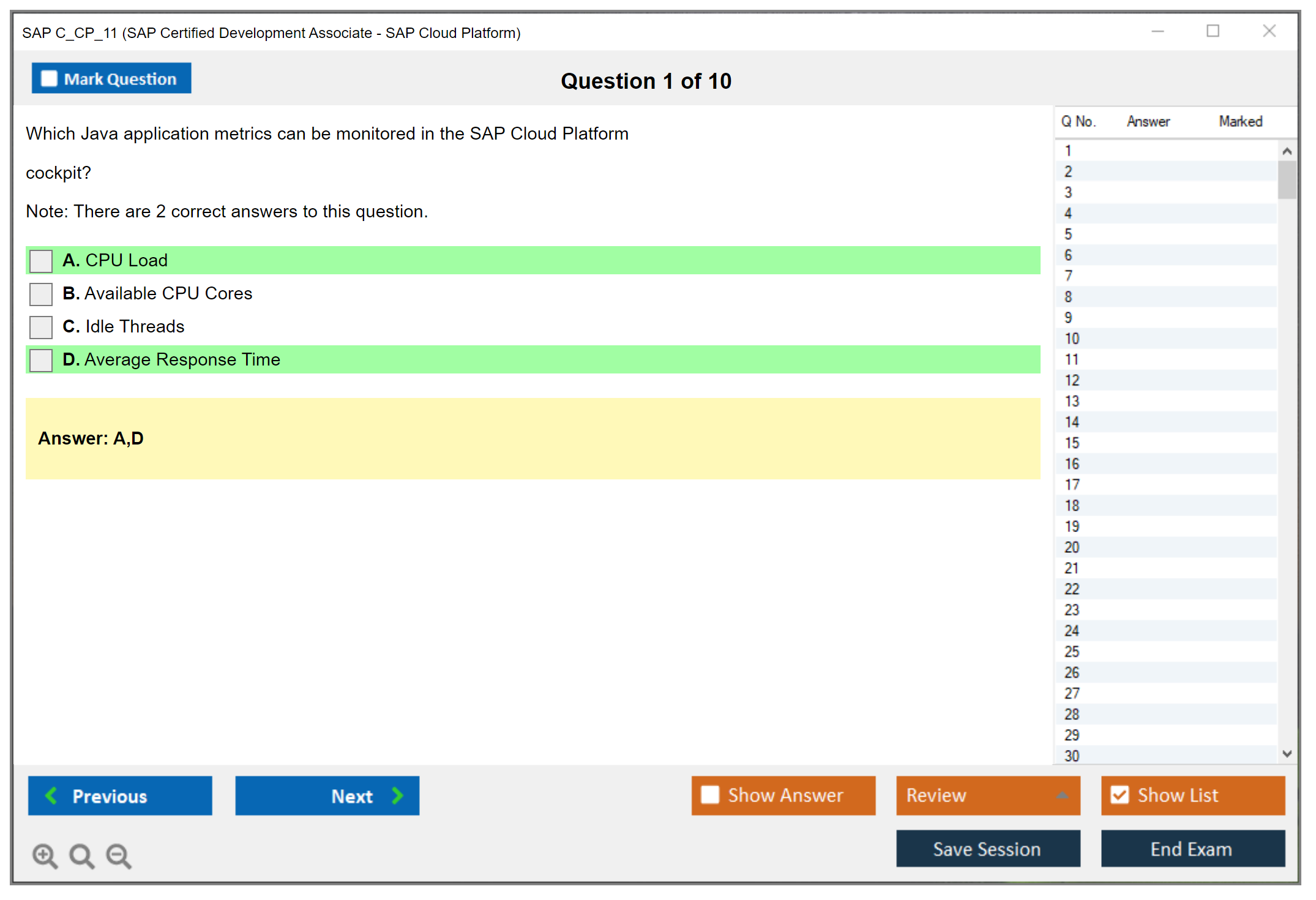Check option D Average Response Time

click(41, 360)
